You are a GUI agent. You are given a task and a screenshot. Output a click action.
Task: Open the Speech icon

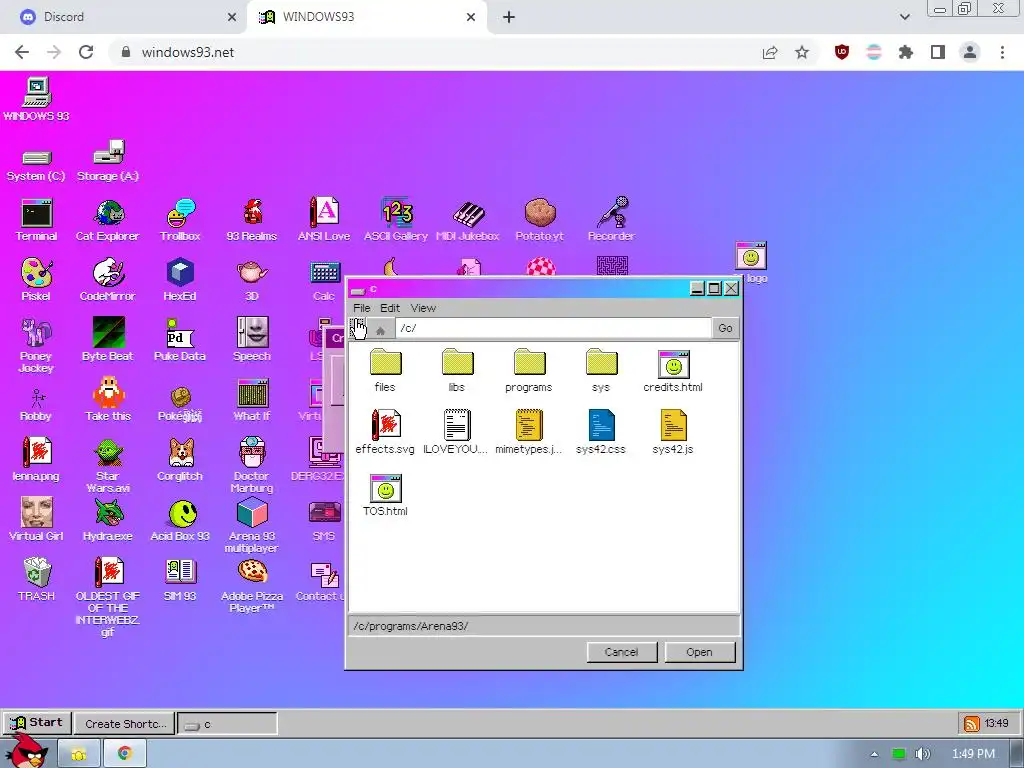[252, 340]
